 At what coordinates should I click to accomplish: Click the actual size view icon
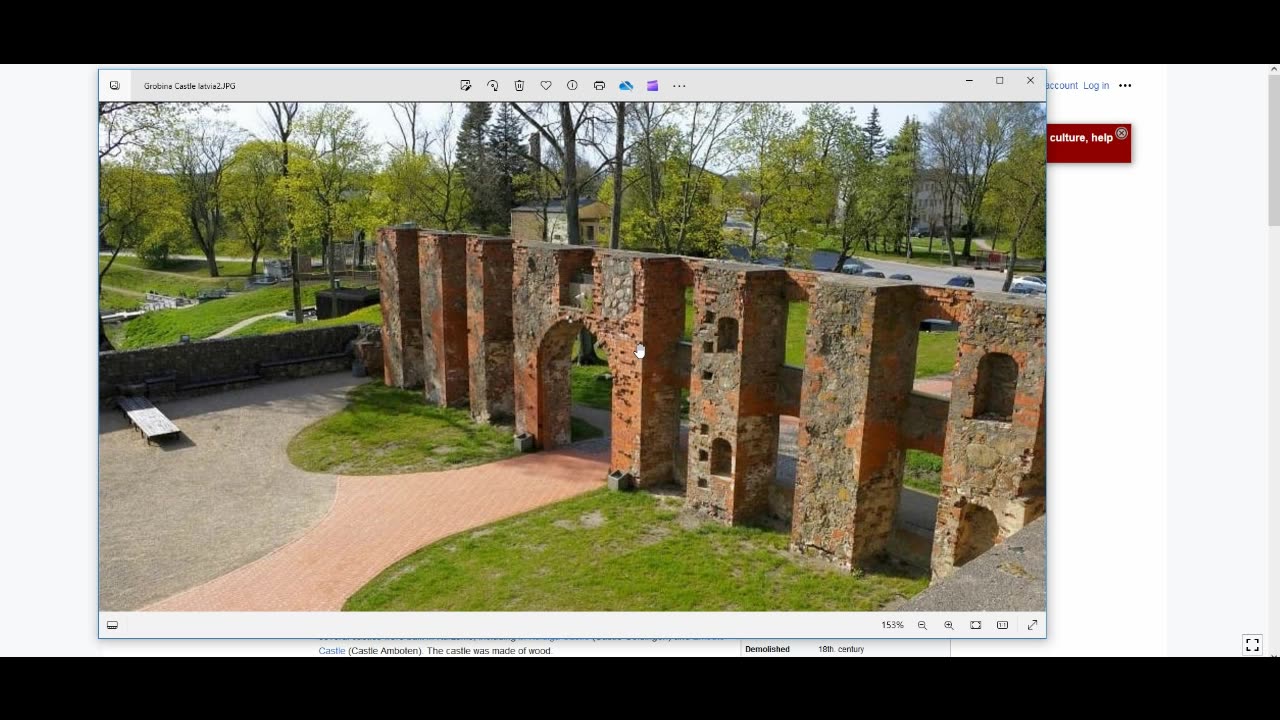[x=1003, y=625]
